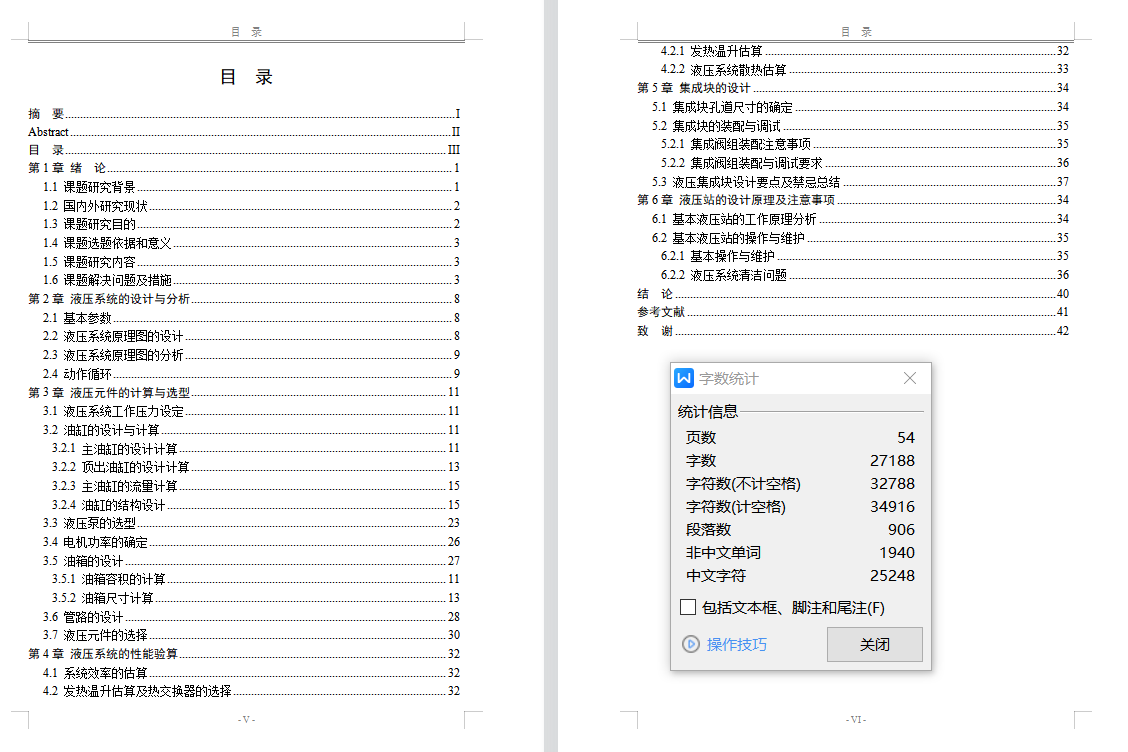The width and height of the screenshot is (1128, 752).
Task: Click the 参考文献 contents entry
Action: pyautogui.click(x=853, y=312)
